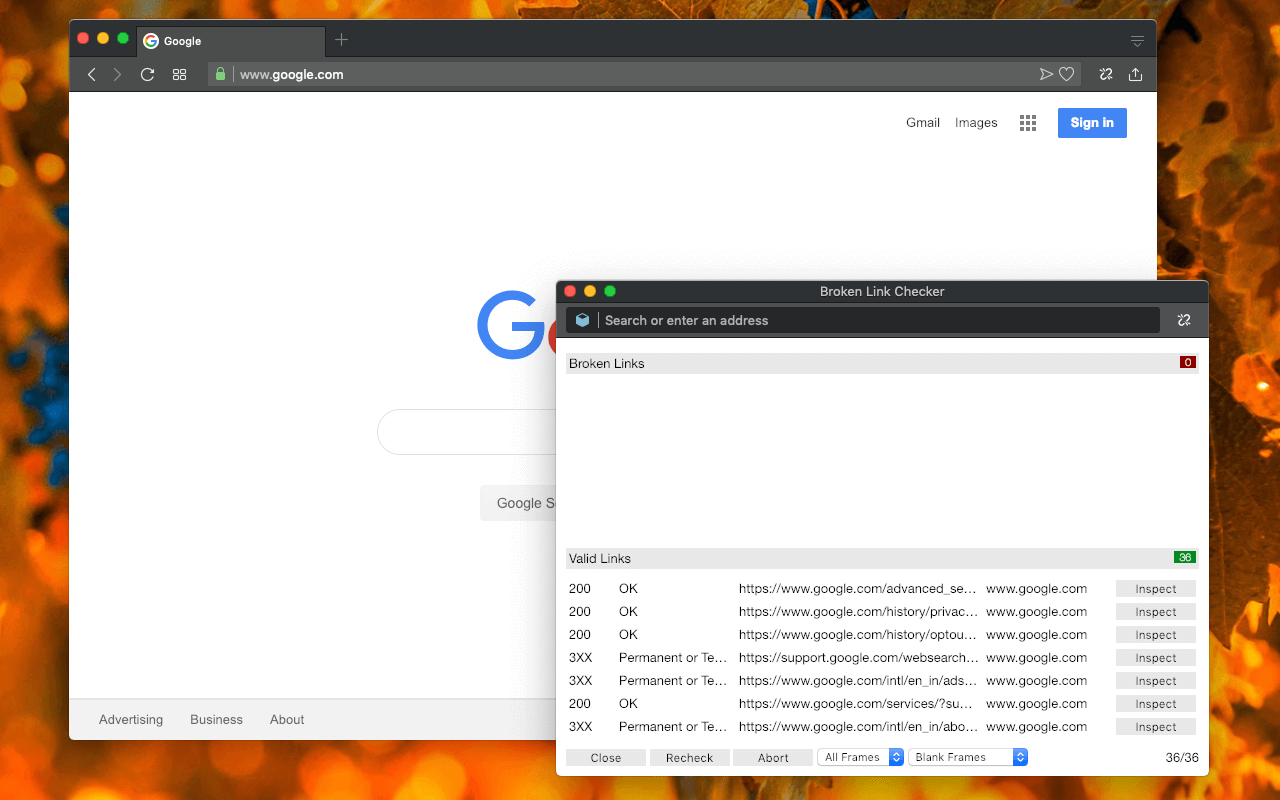This screenshot has width=1280, height=800.
Task: Open the Business footer link
Action: pyautogui.click(x=216, y=719)
